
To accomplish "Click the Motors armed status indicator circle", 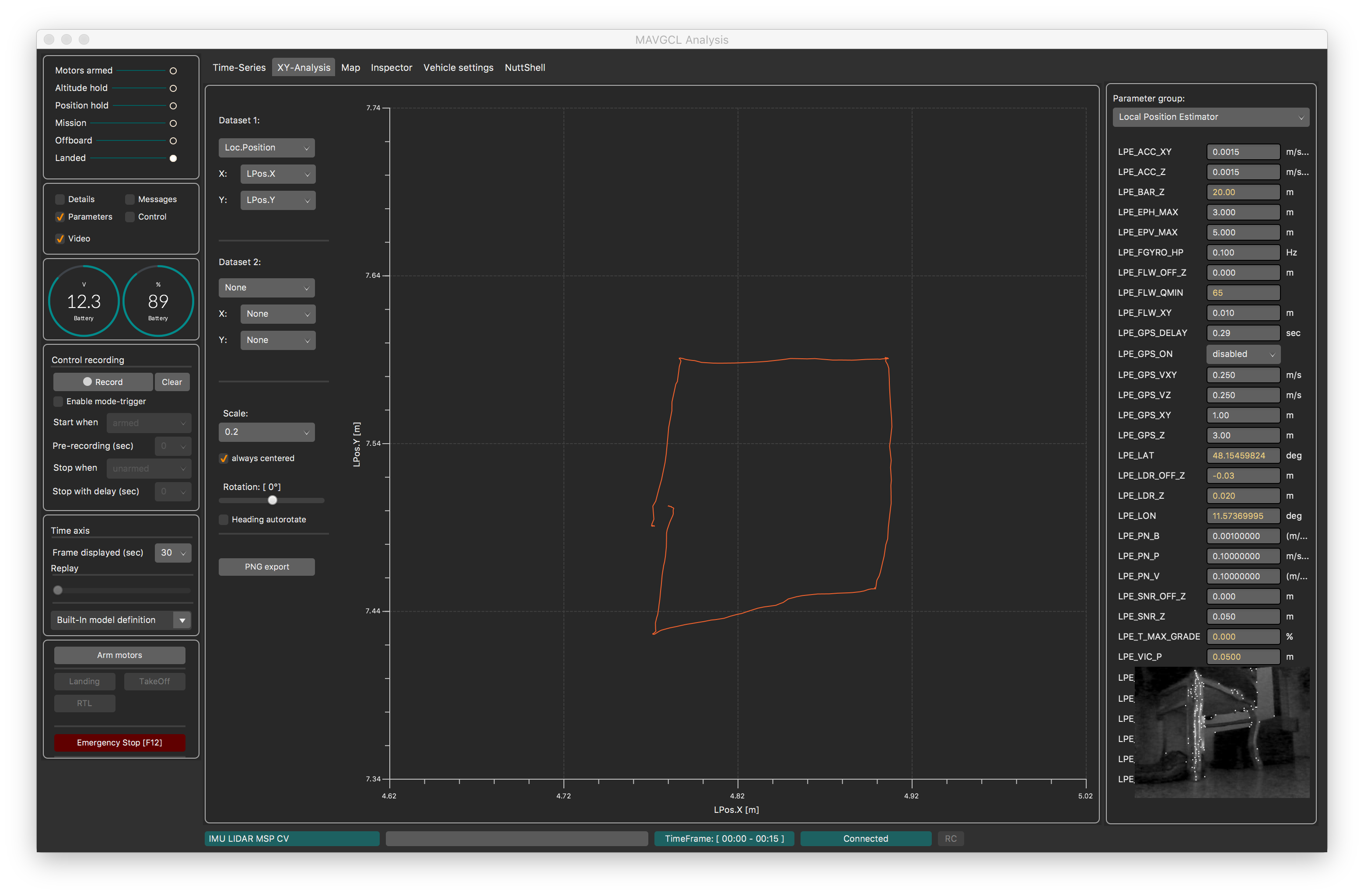I will (173, 70).
